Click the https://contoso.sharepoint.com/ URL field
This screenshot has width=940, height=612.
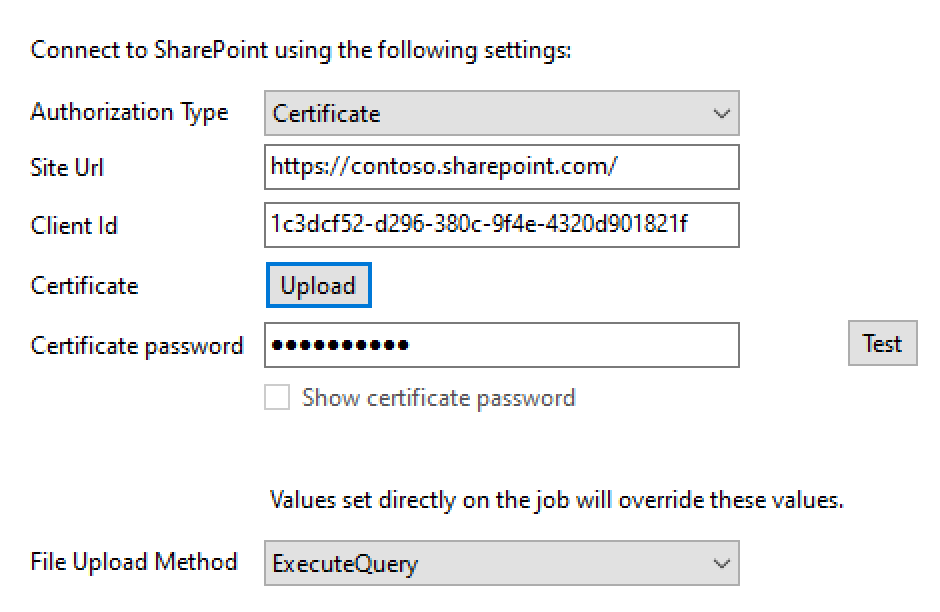point(500,167)
